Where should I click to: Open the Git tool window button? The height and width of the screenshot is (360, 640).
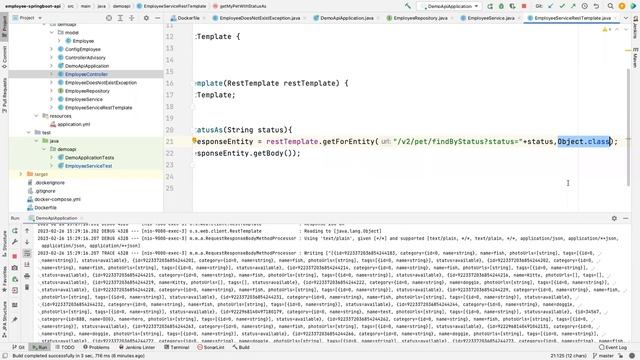point(18,347)
